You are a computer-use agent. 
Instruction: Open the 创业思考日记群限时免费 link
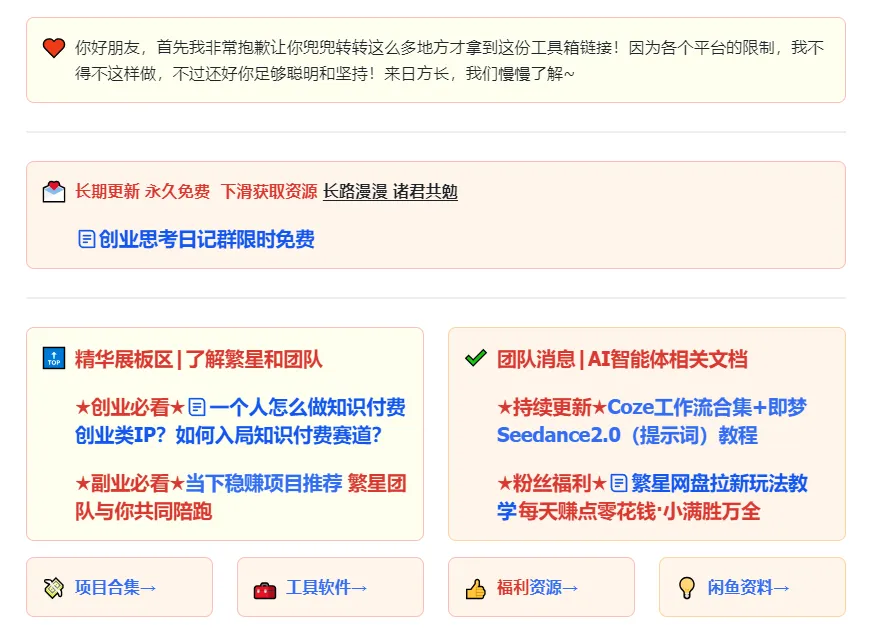[x=206, y=239]
